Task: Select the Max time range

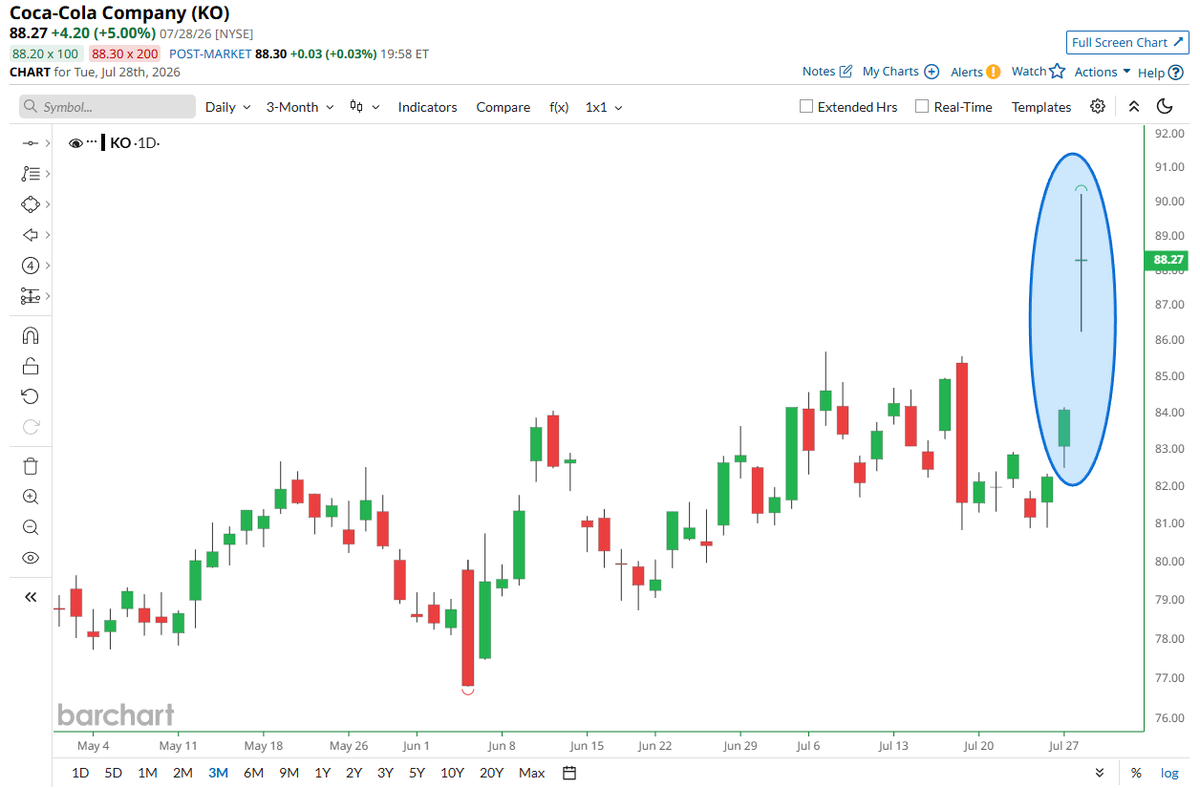Action: [x=532, y=772]
